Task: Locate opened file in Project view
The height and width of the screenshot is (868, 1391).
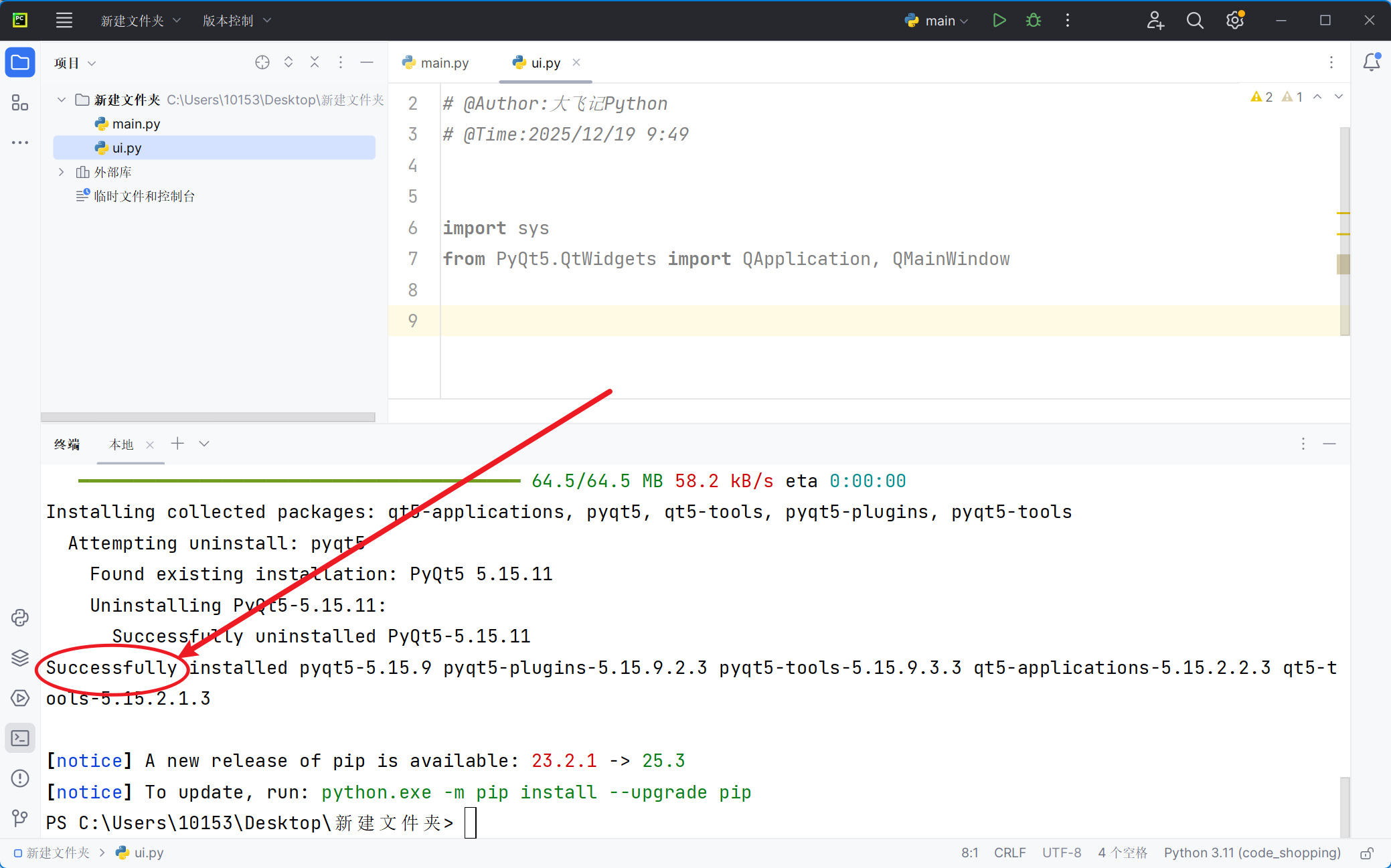Action: [x=262, y=62]
